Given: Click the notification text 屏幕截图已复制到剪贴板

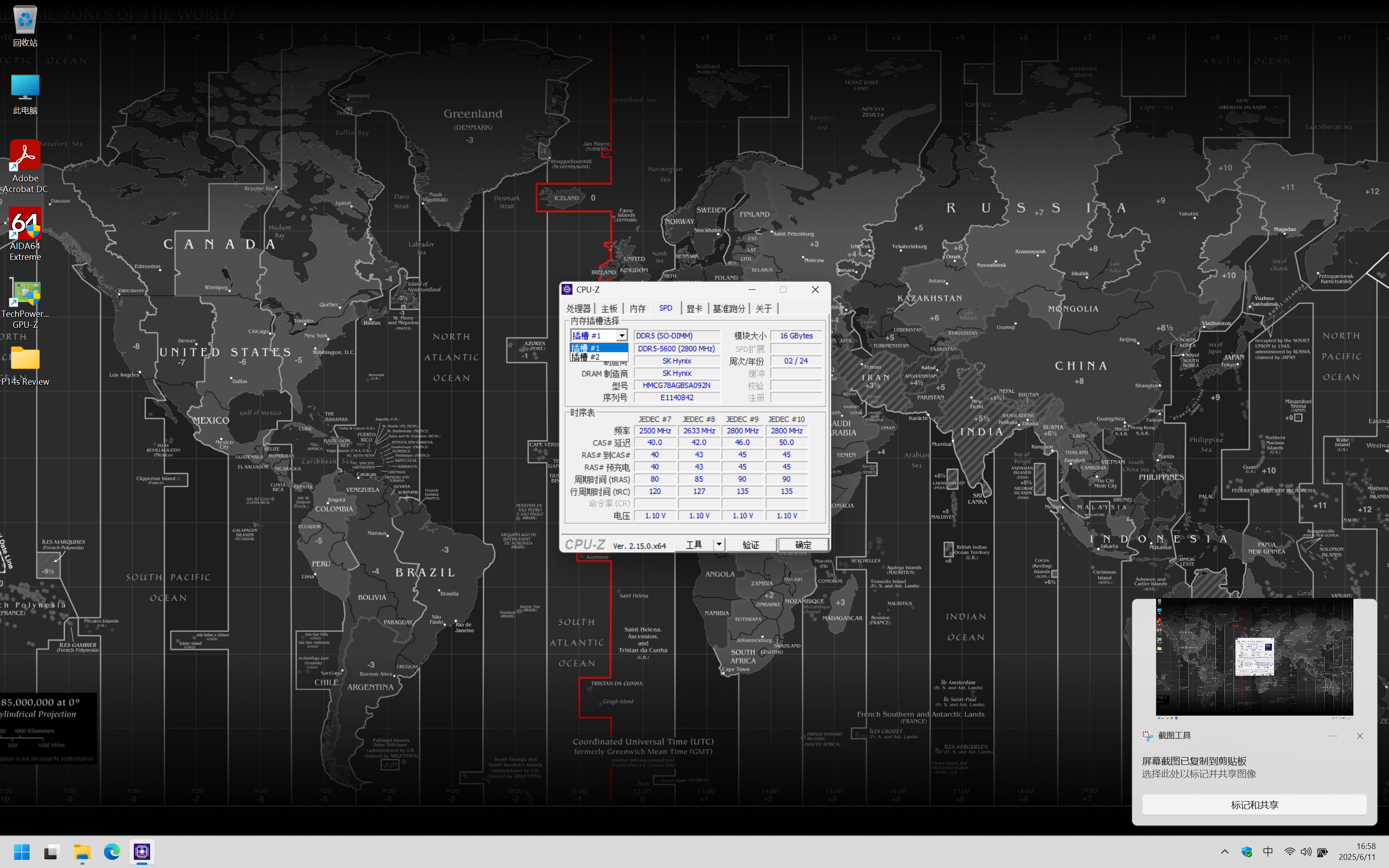Looking at the screenshot, I should [1194, 761].
